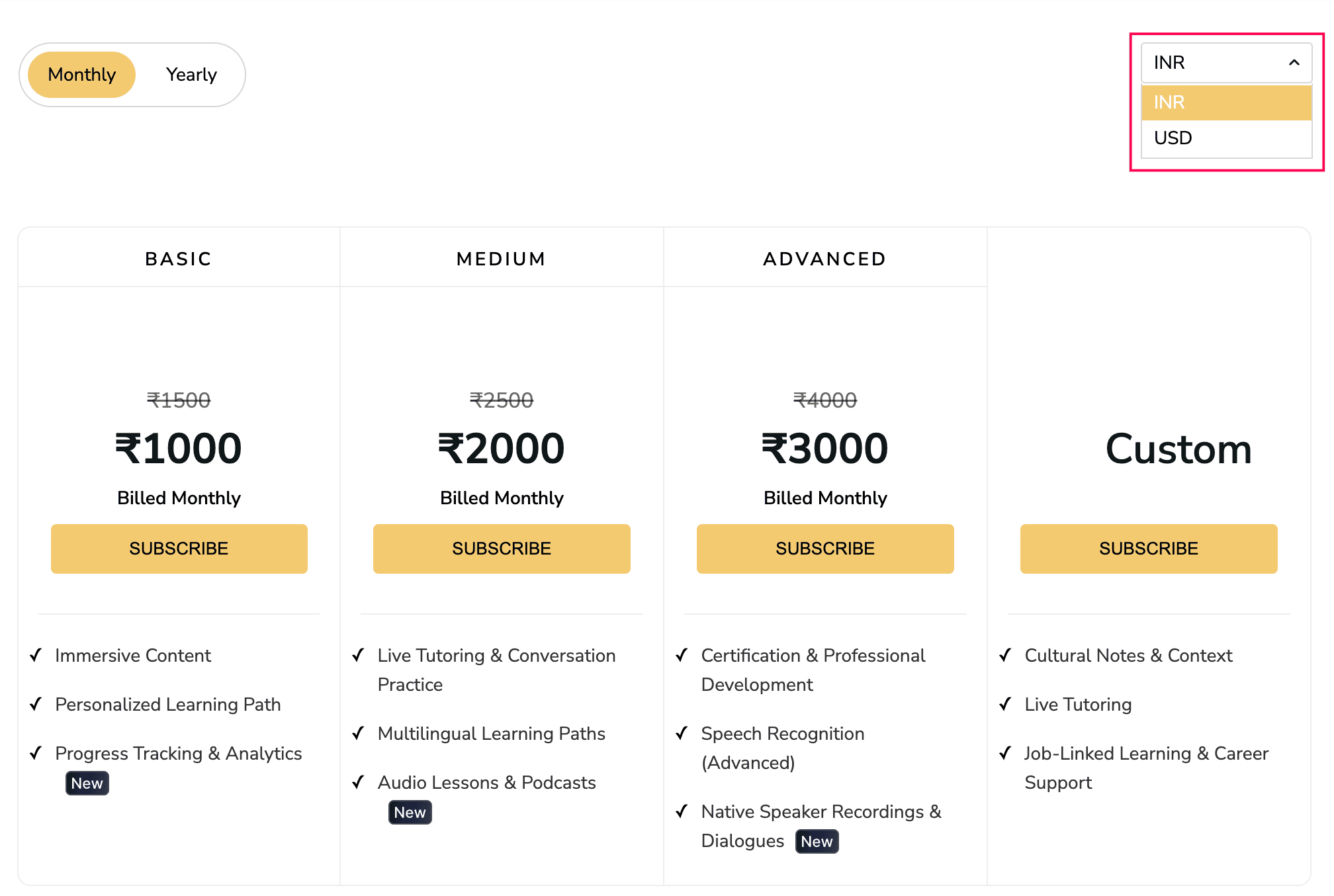This screenshot has height=896, width=1334.
Task: Subscribe to the Medium plan
Action: coord(502,549)
